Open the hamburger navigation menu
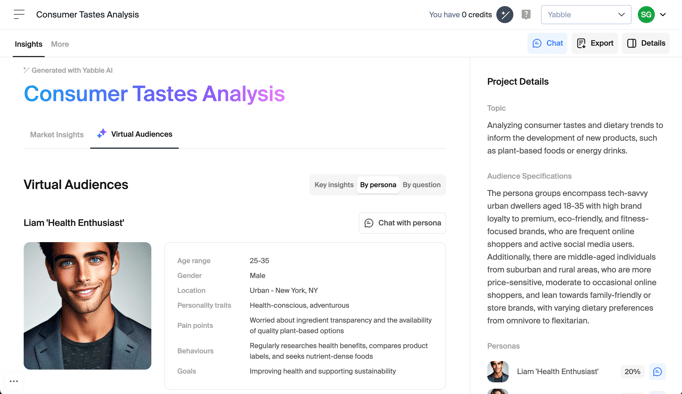This screenshot has height=394, width=682. (19, 14)
